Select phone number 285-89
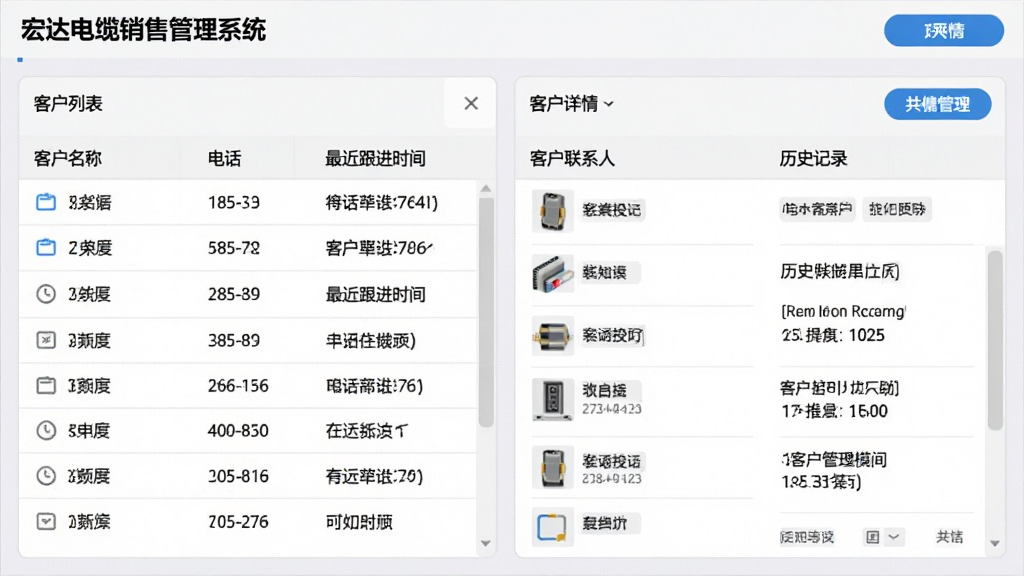The height and width of the screenshot is (576, 1024). (x=234, y=295)
